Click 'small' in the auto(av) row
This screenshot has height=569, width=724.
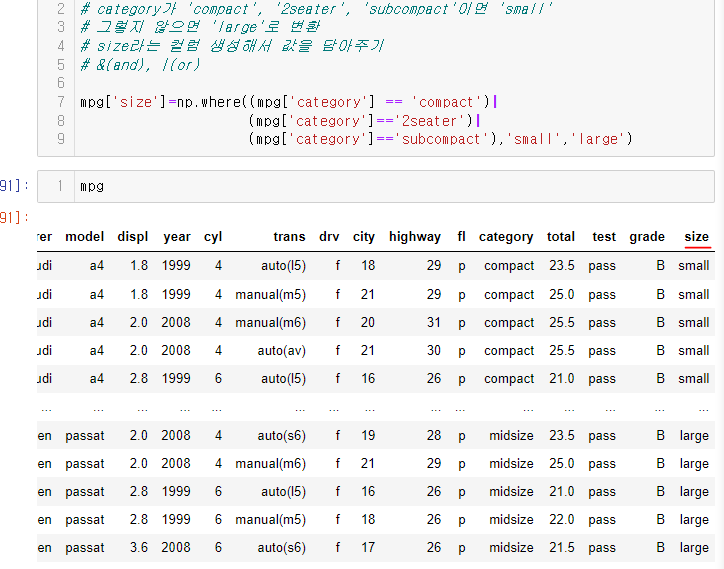coord(694,351)
